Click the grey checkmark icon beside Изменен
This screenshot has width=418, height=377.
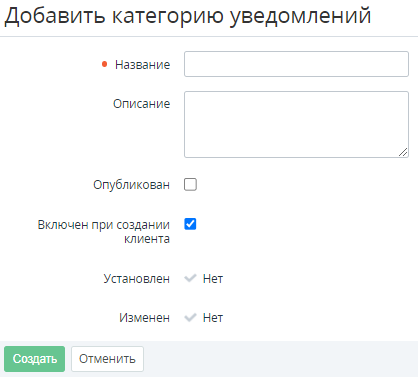[x=190, y=318]
